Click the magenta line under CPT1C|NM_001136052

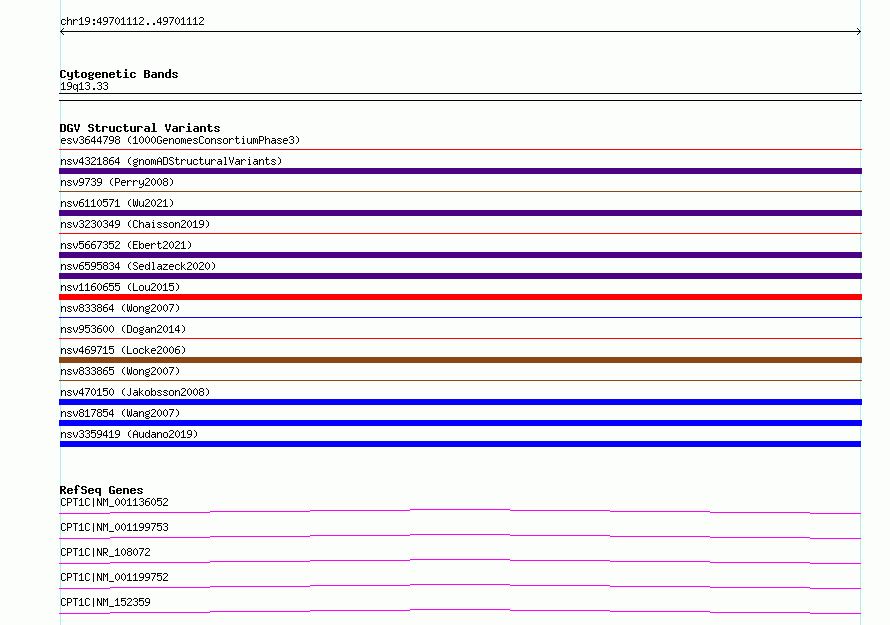tap(460, 511)
